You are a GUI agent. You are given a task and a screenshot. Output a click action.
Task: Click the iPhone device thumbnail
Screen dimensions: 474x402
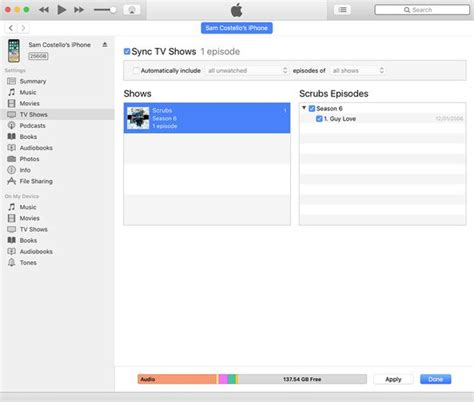(14, 51)
